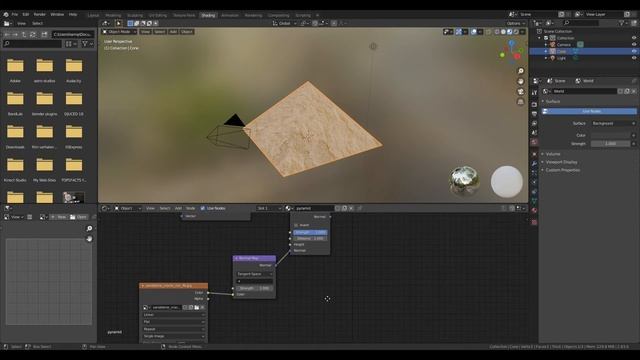
Task: Open the Edit menu
Action: pyautogui.click(x=26, y=14)
